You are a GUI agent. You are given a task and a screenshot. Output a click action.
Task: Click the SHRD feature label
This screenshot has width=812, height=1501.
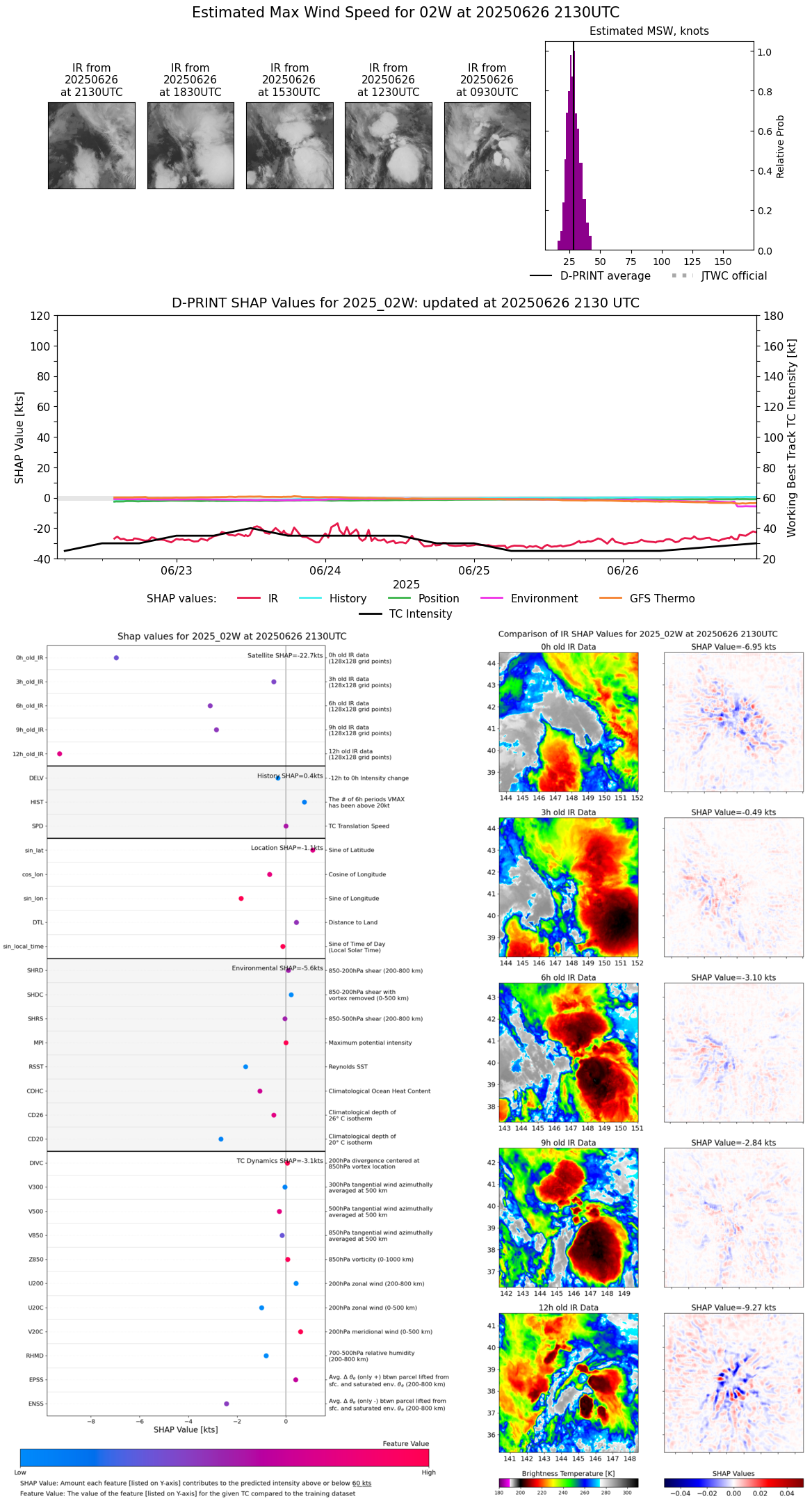tap(35, 971)
